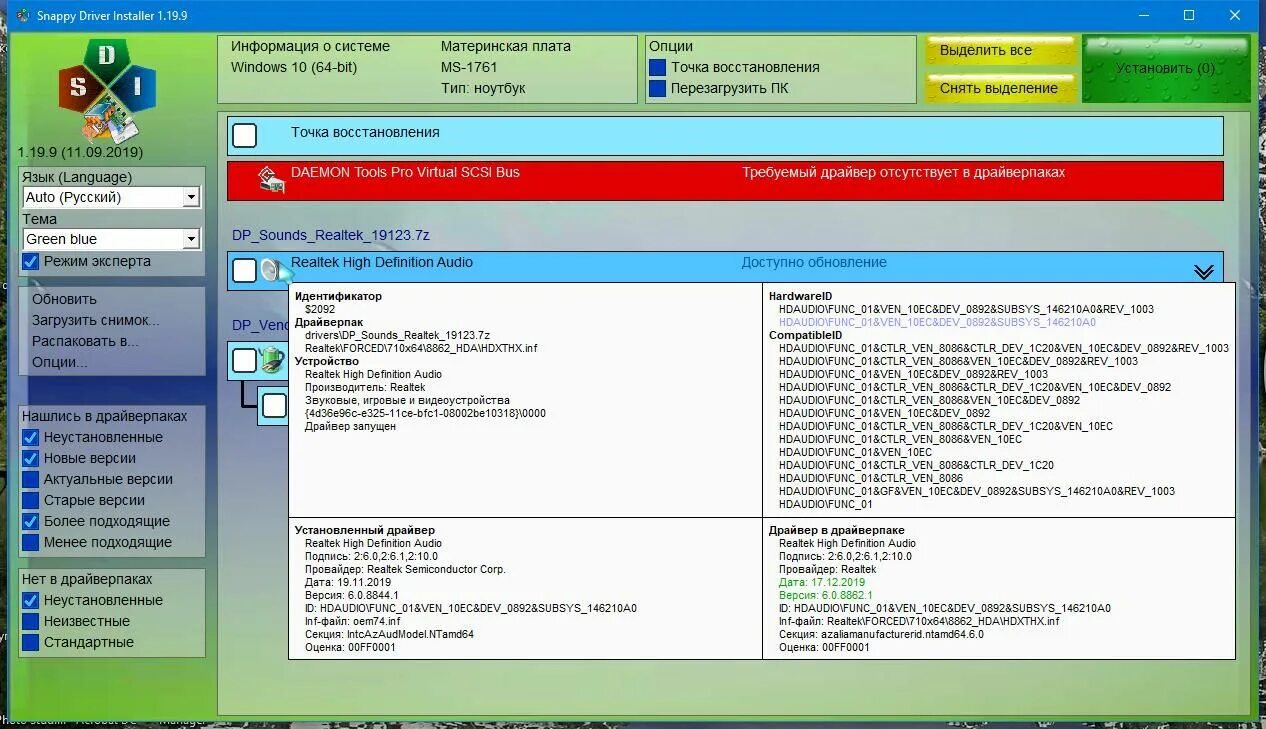1266x729 pixels.
Task: Click the version label 1.19.9 (11.09.2019)
Action: [x=80, y=152]
